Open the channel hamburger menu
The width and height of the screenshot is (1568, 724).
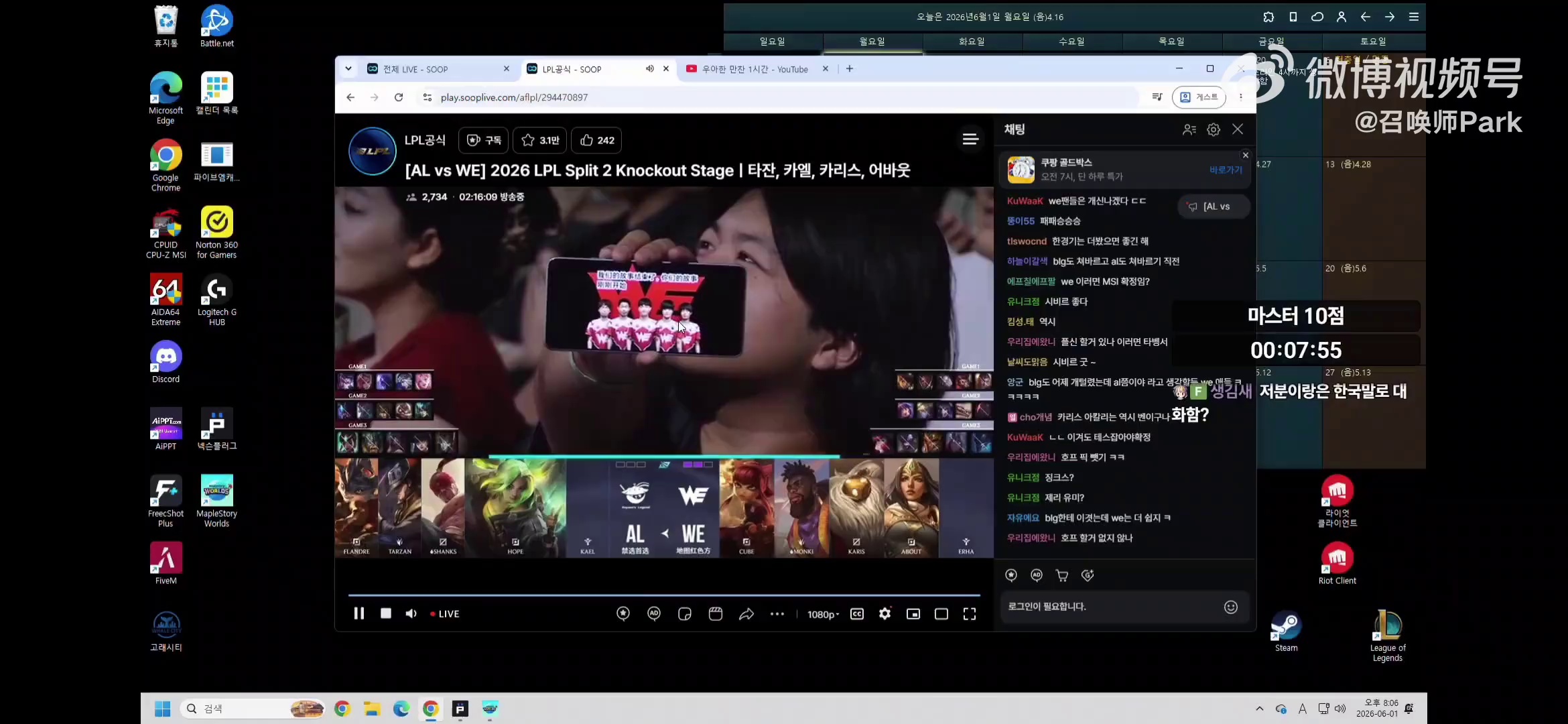pyautogui.click(x=970, y=139)
